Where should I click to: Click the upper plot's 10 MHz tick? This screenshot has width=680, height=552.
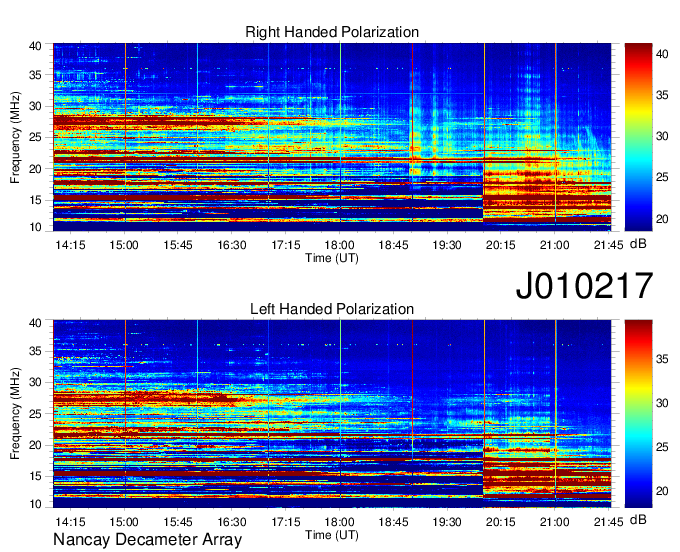[35, 227]
